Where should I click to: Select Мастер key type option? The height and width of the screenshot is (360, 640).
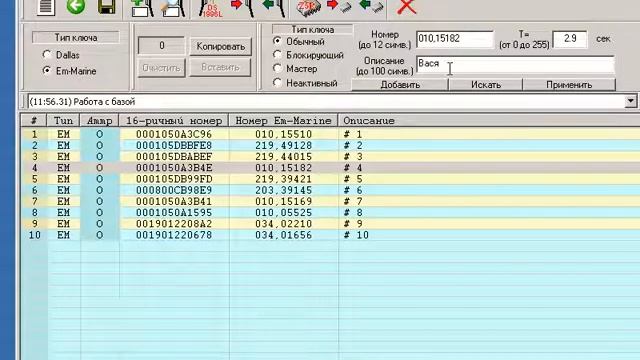(278, 69)
